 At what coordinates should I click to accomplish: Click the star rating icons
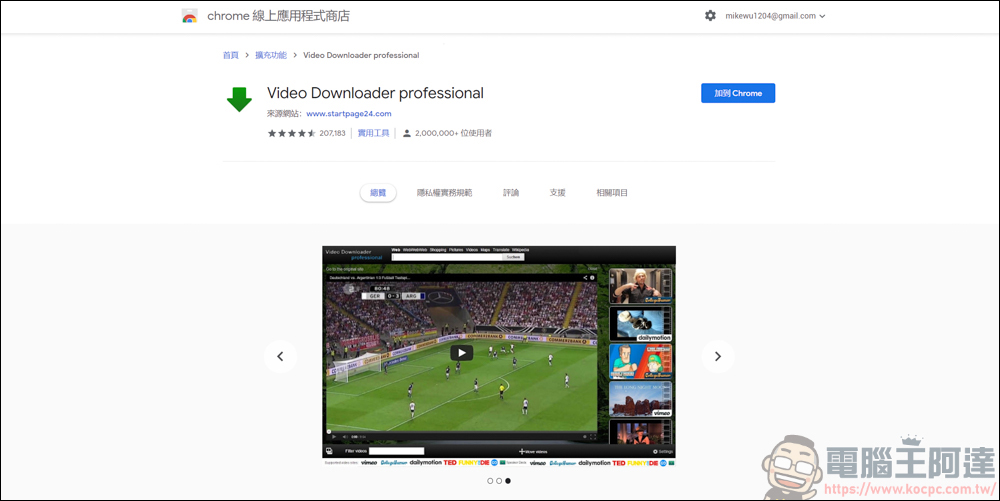tap(291, 133)
